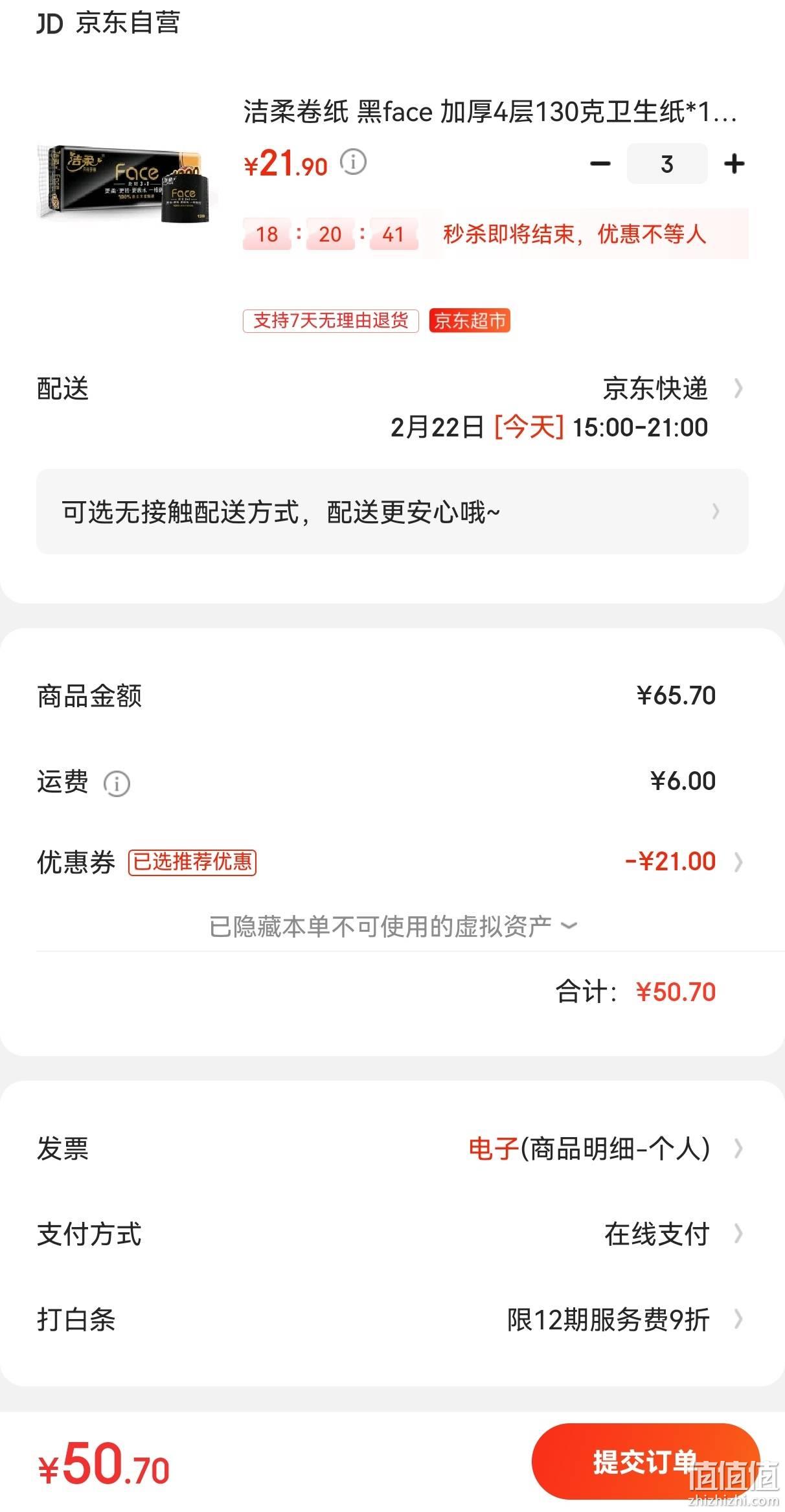Expand hidden virtual assets 已隐藏本单不可使用的虚拟资产
This screenshot has height=1512, width=785.
[x=392, y=926]
